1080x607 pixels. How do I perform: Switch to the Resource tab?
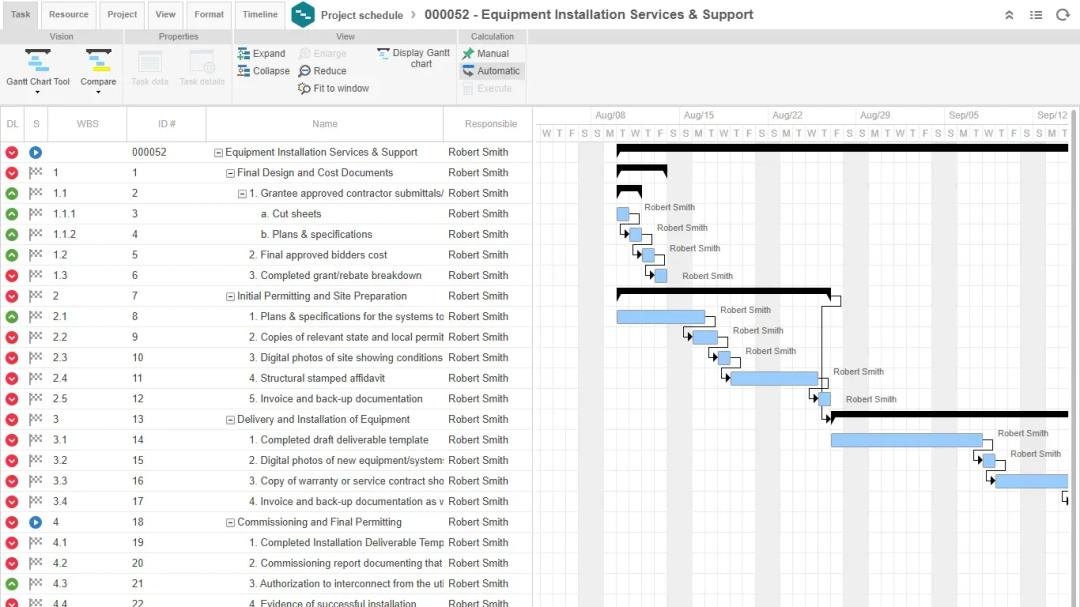coord(68,15)
